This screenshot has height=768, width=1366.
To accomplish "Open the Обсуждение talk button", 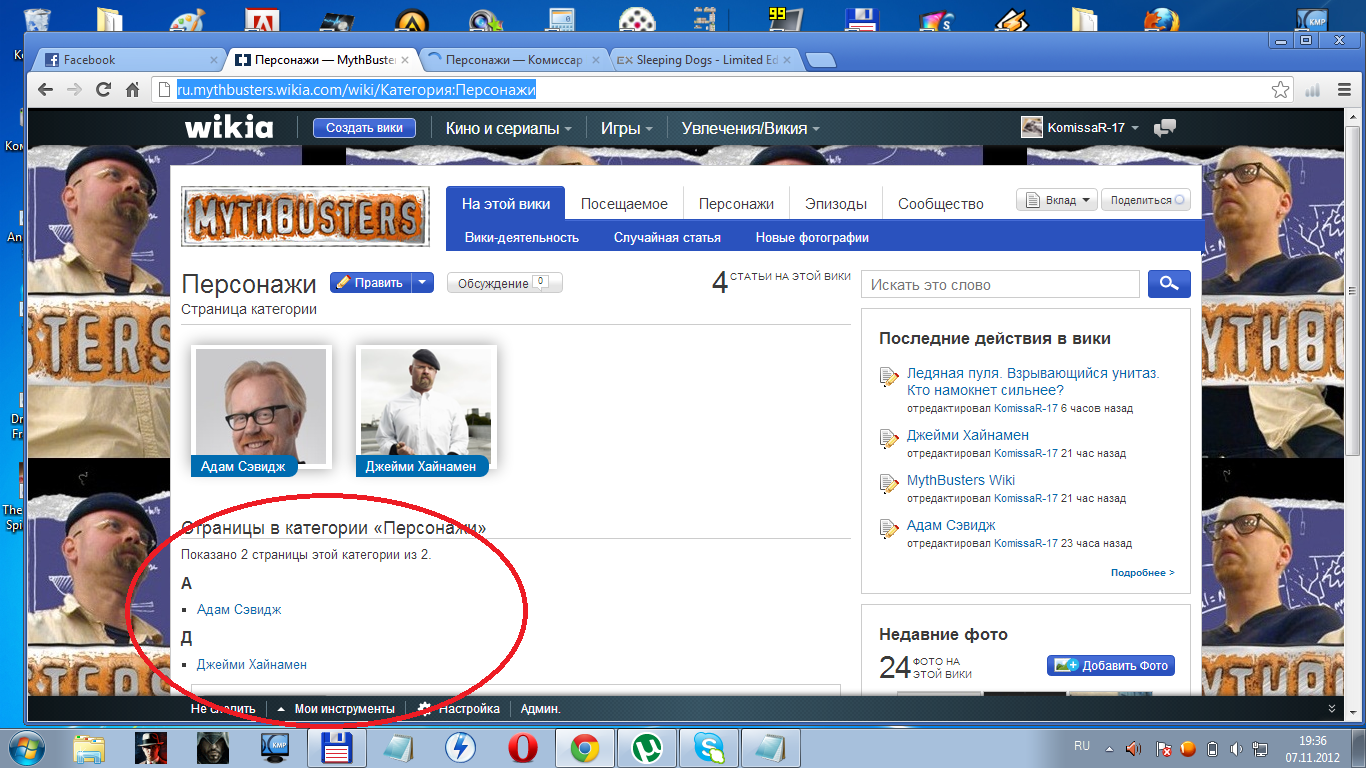I will [x=505, y=283].
